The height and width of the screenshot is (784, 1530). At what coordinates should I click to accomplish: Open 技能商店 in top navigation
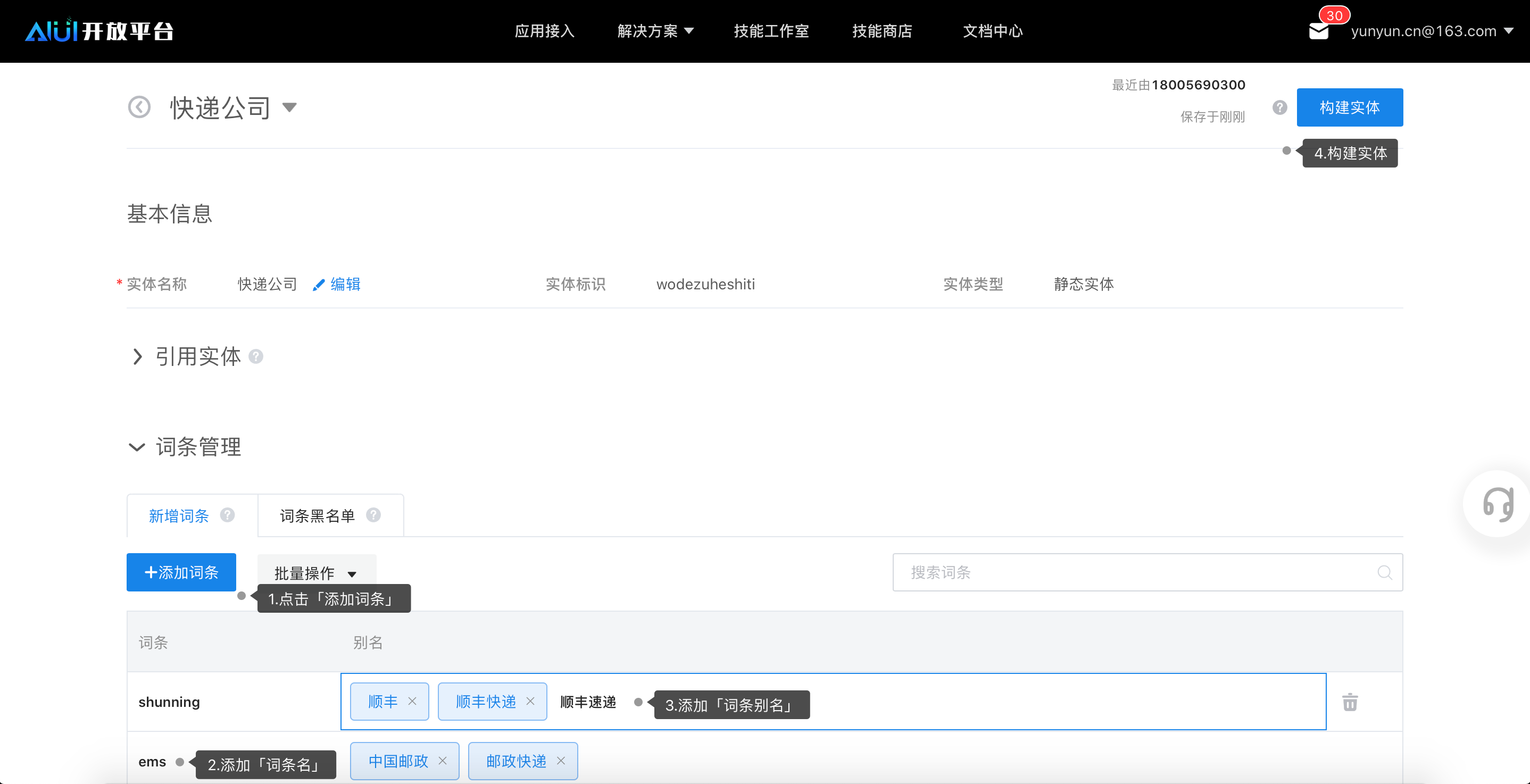[882, 31]
